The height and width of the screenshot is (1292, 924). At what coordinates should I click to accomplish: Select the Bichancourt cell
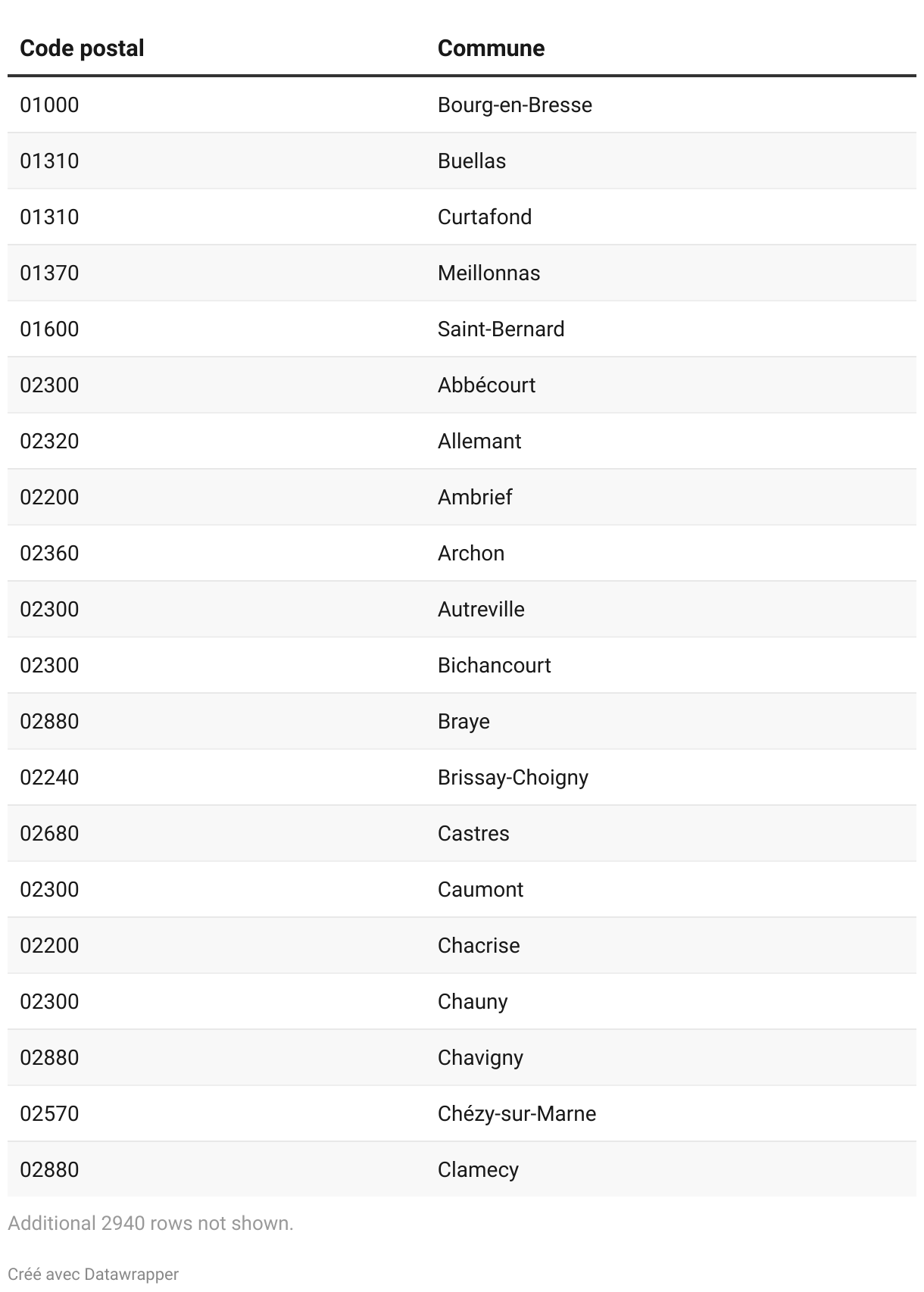point(494,665)
